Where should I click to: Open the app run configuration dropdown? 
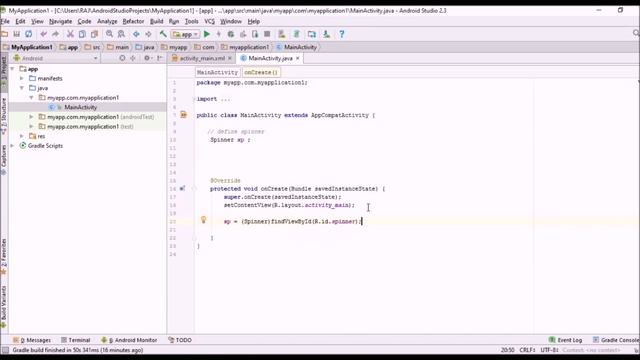[185, 34]
